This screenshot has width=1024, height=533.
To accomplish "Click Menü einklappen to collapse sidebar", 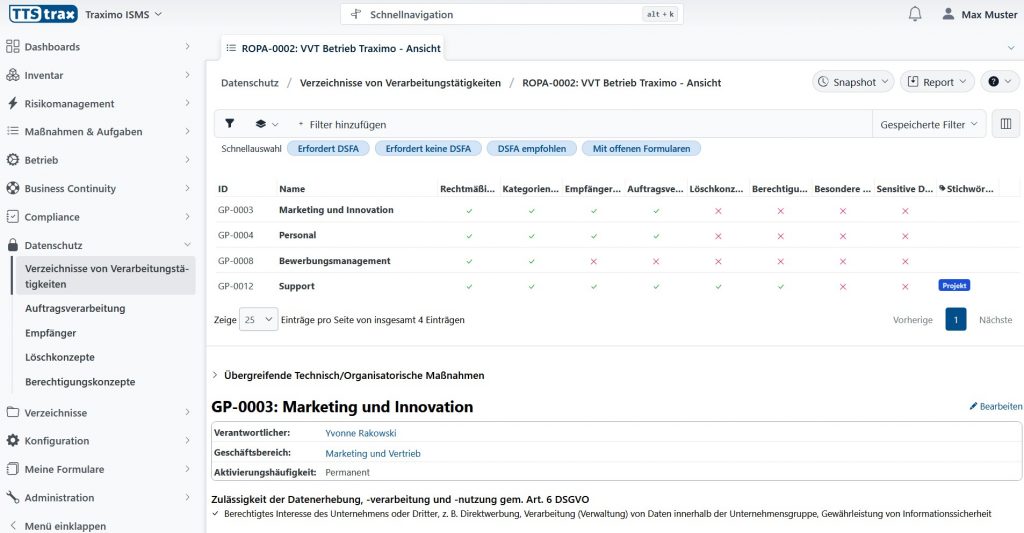I will 59,525.
